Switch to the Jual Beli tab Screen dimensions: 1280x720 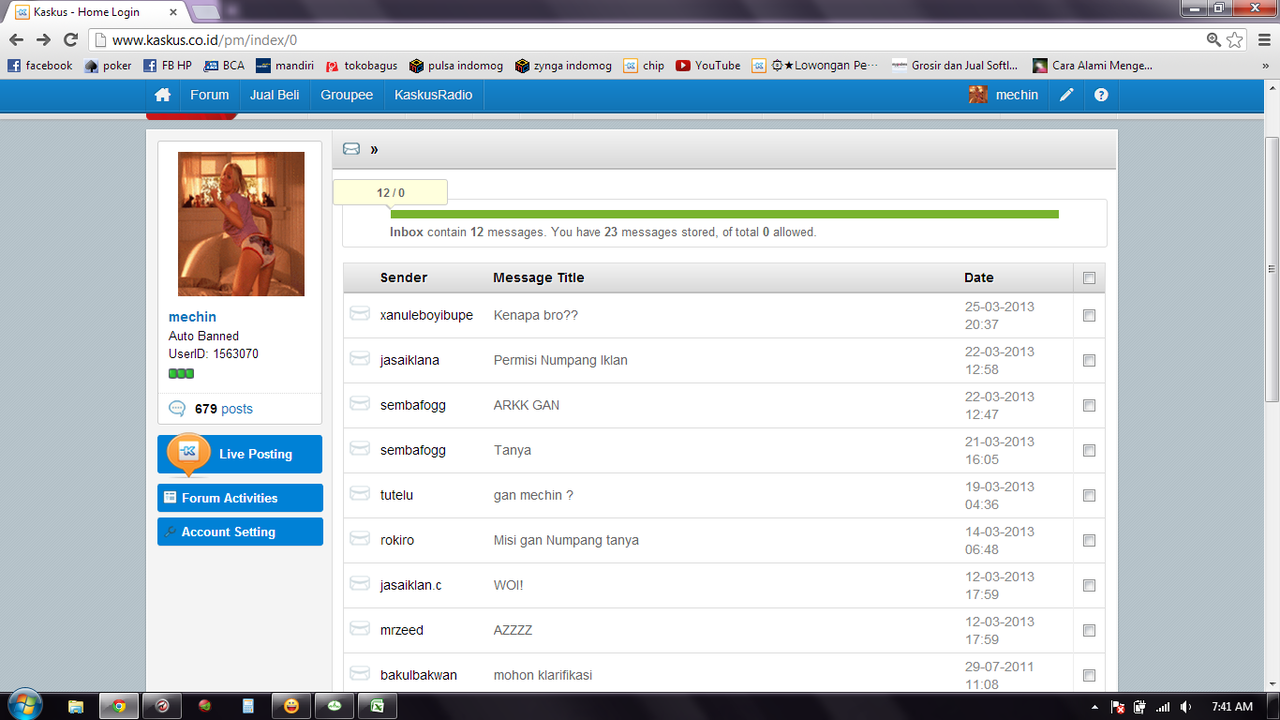pos(274,94)
